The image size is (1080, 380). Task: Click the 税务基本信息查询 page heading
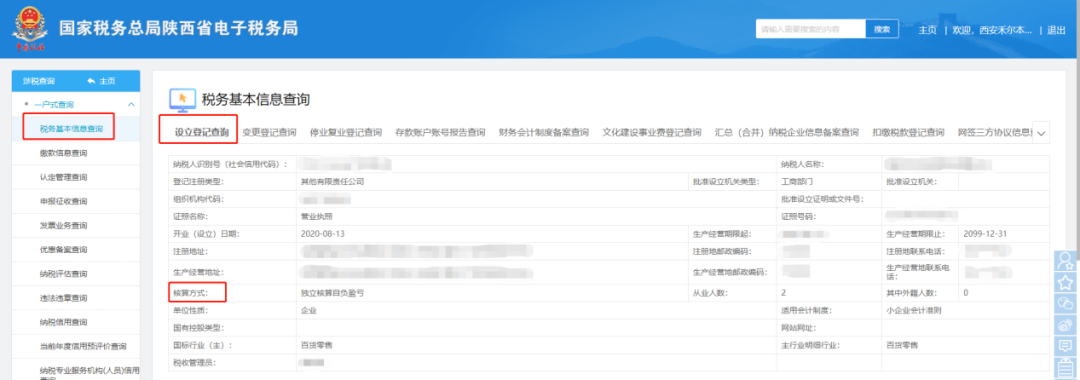tap(256, 101)
